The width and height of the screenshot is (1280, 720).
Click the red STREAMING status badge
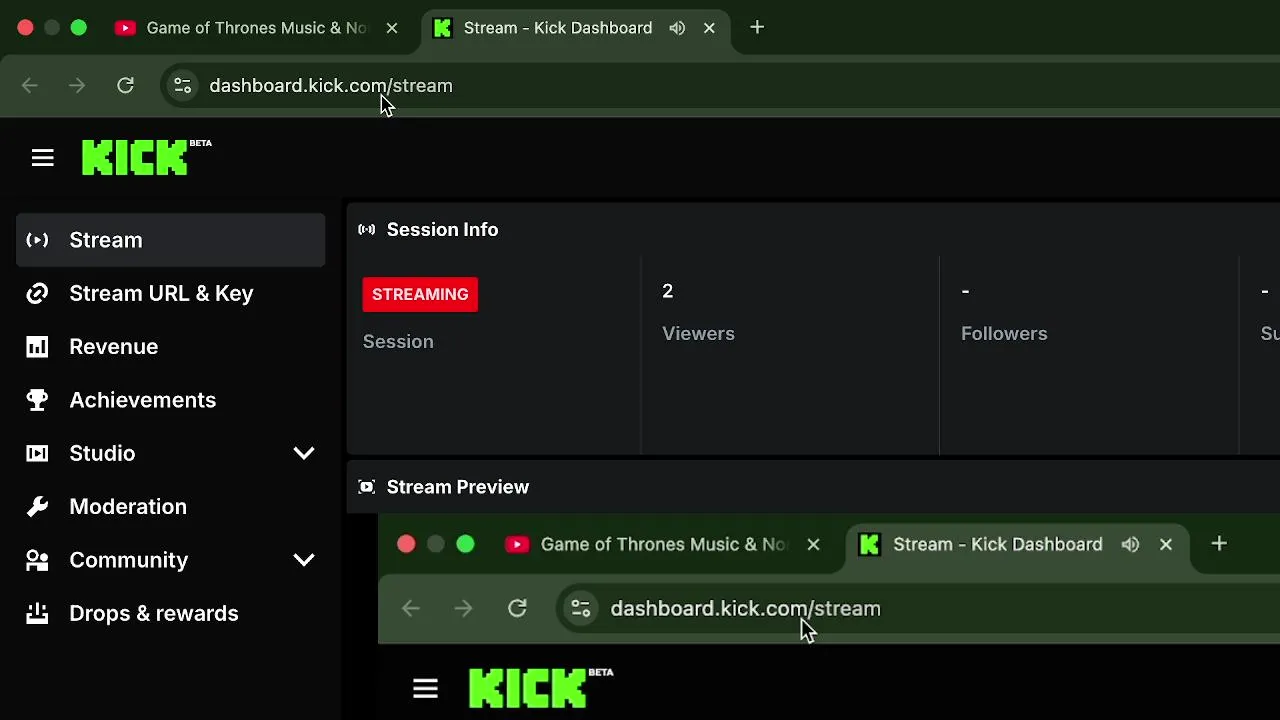[420, 294]
